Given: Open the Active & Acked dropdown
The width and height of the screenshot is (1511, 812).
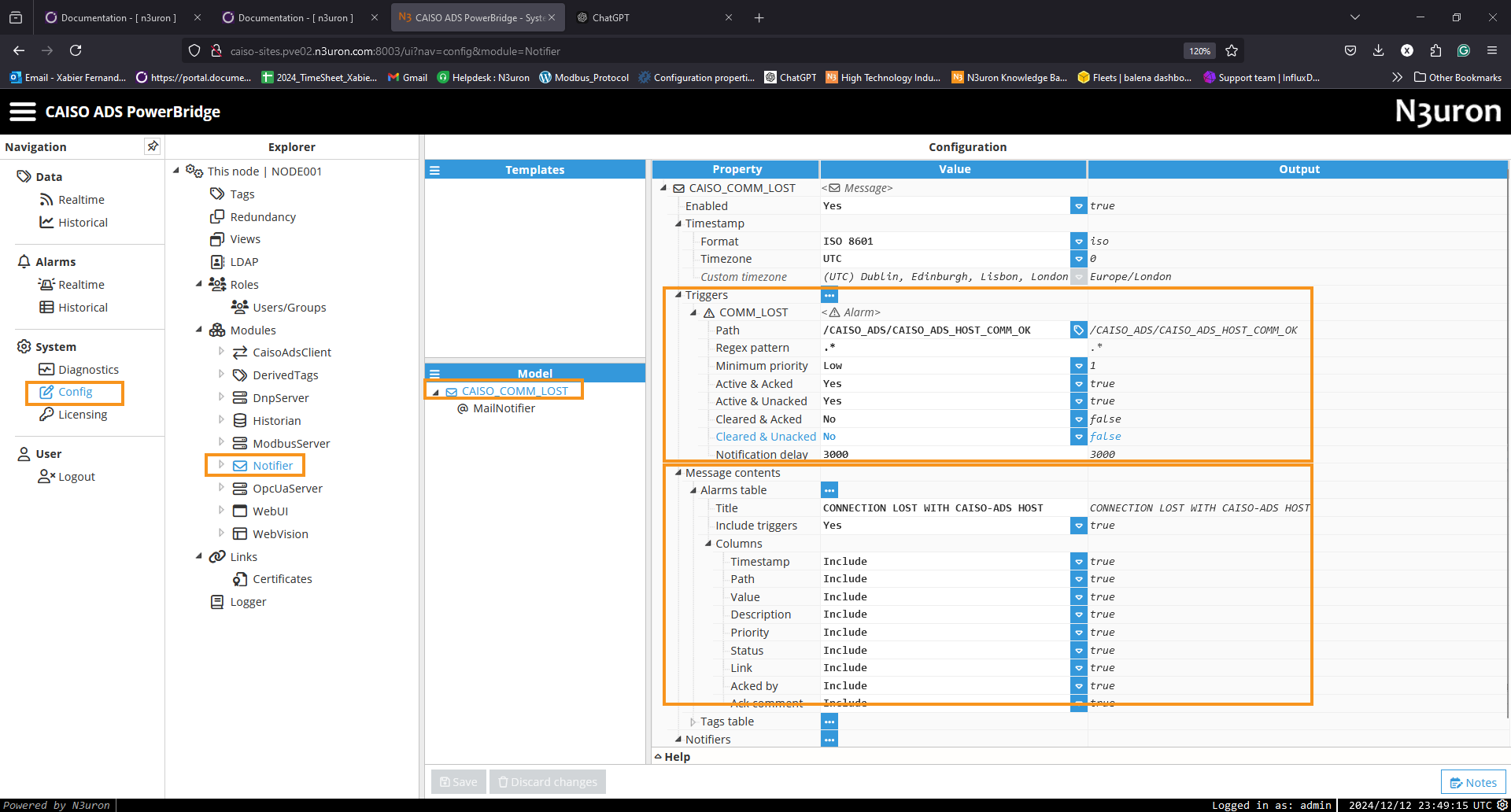Looking at the screenshot, I should (x=1079, y=384).
